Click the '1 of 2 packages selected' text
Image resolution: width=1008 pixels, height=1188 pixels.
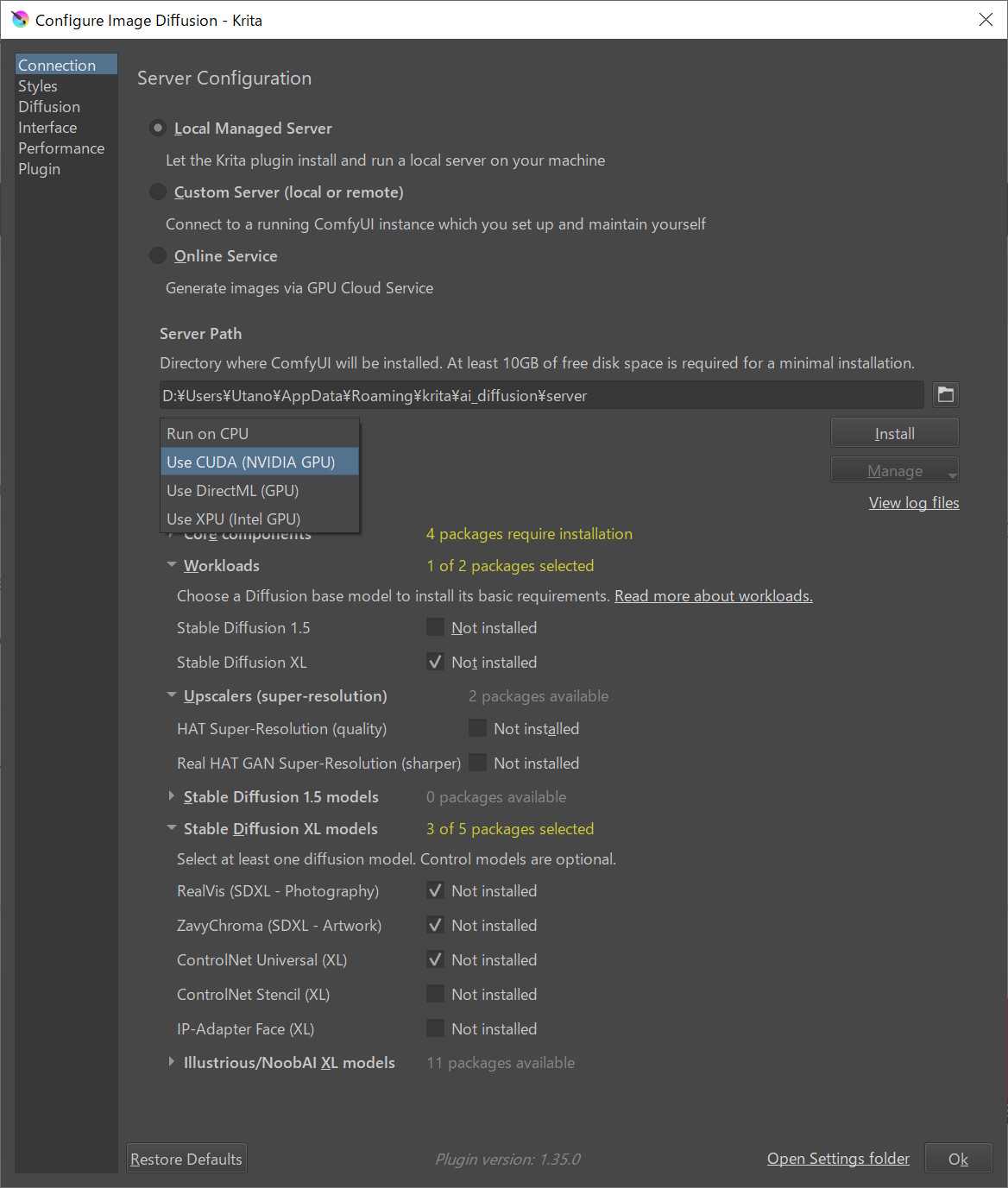click(x=510, y=566)
